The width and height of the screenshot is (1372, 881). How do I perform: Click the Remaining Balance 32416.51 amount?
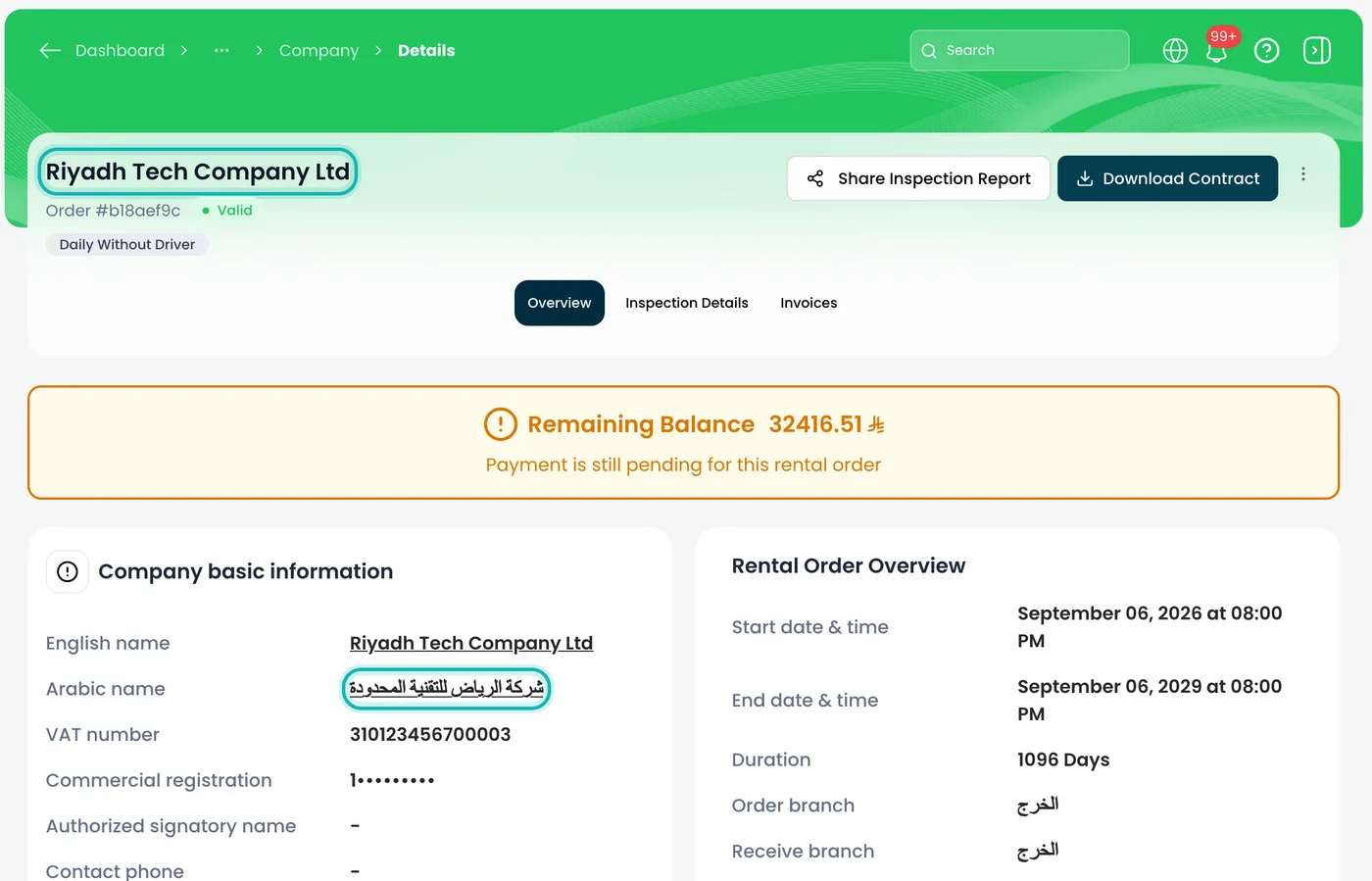pyautogui.click(x=826, y=424)
